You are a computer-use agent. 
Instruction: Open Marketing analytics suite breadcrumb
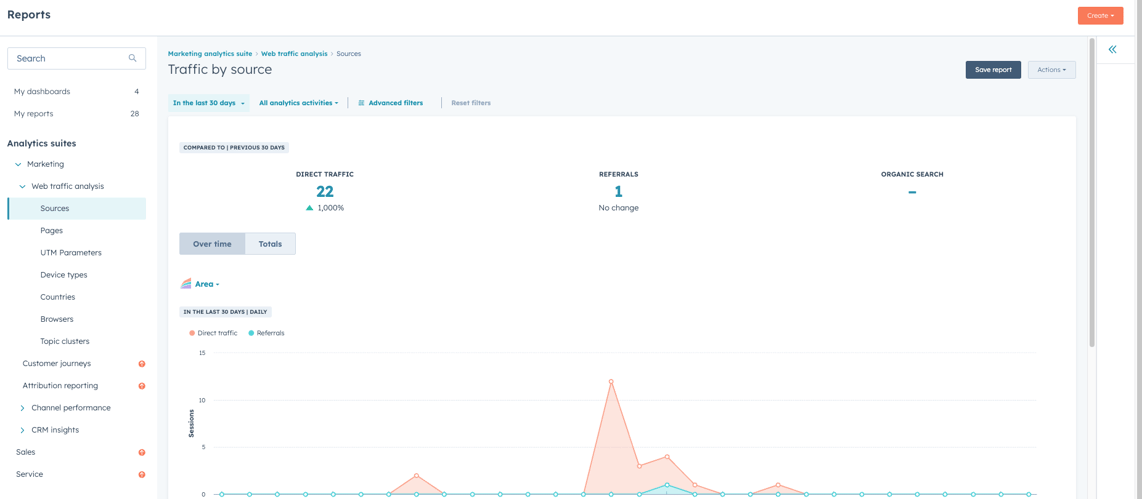point(210,54)
